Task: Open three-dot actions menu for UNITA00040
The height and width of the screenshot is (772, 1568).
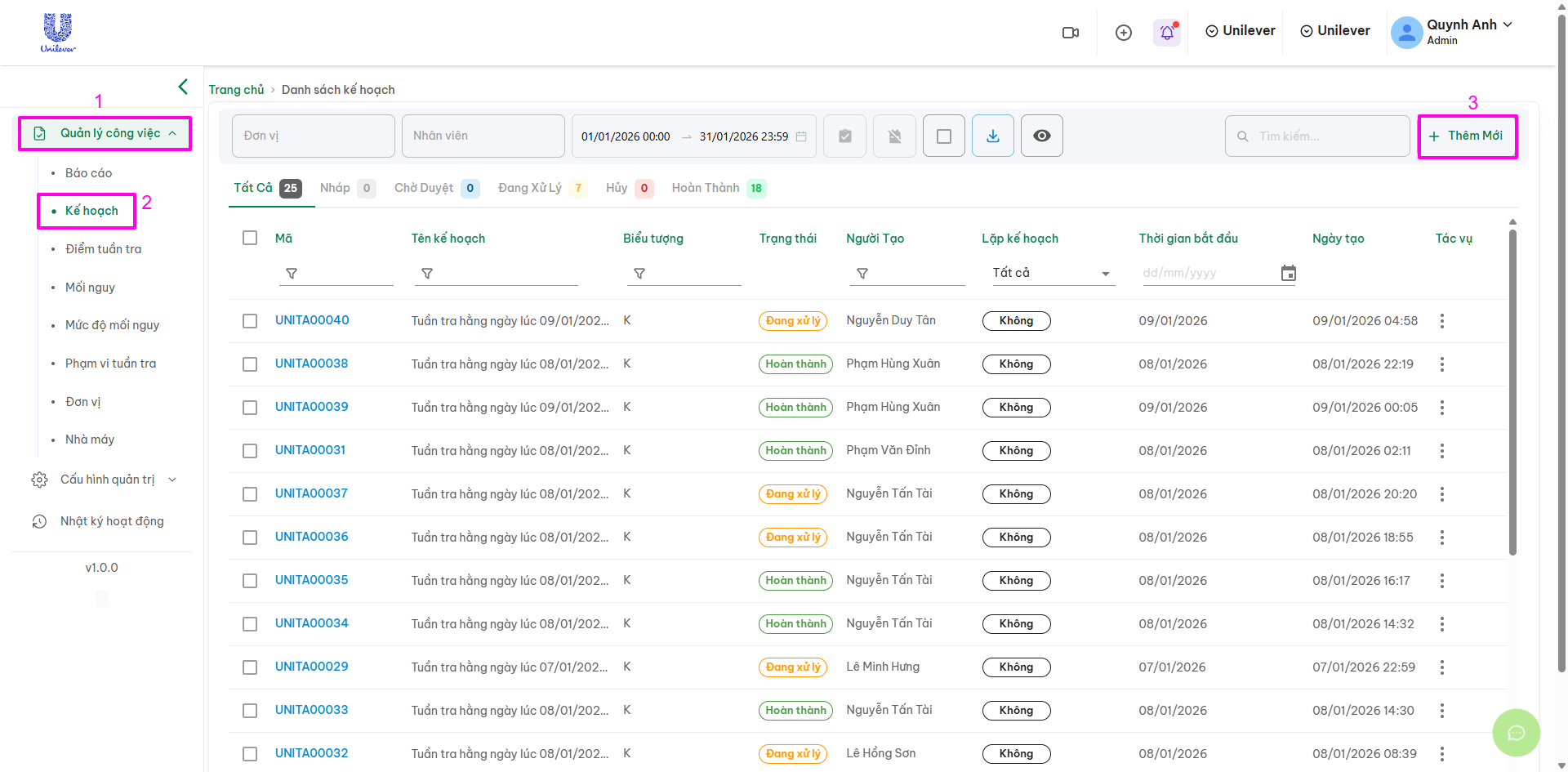Action: coord(1442,321)
